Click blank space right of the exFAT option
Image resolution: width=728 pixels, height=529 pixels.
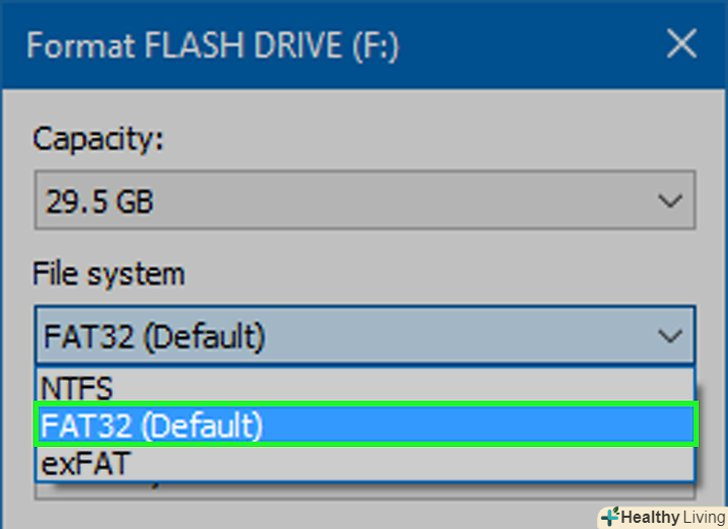(x=400, y=462)
